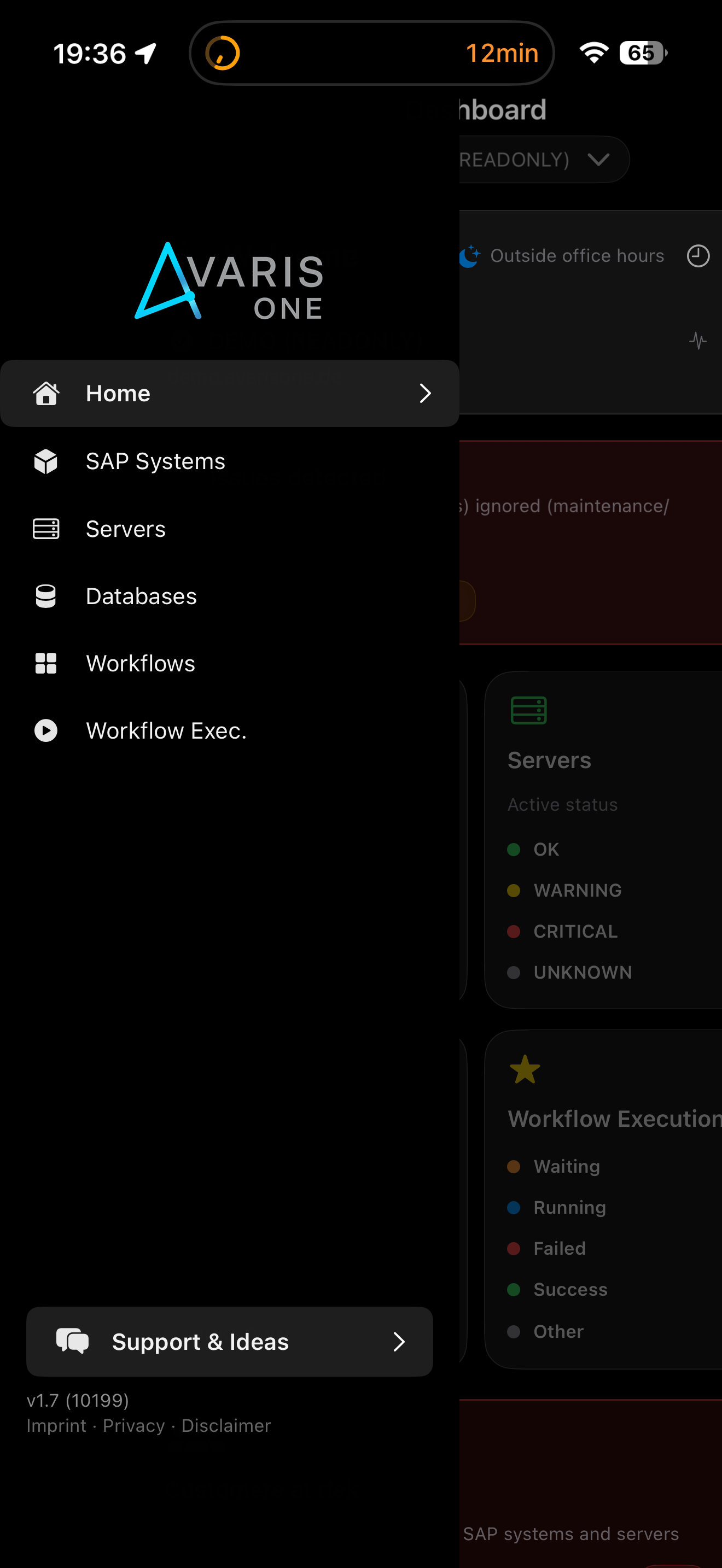Open Workflow Exec. in the side menu
This screenshot has height=1568, width=722.
pos(230,730)
